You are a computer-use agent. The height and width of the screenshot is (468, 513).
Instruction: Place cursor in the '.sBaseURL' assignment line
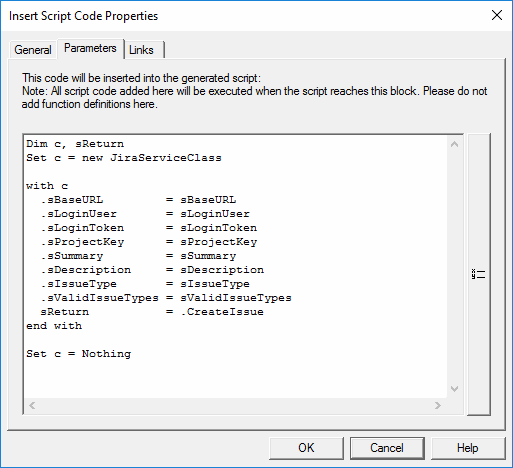pos(138,200)
